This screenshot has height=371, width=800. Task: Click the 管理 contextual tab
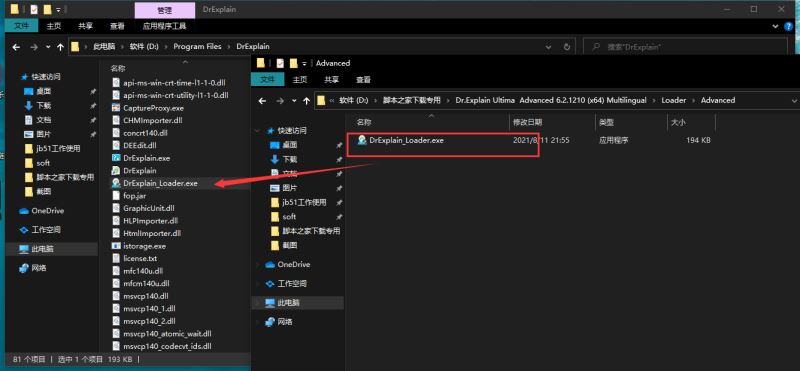[165, 10]
